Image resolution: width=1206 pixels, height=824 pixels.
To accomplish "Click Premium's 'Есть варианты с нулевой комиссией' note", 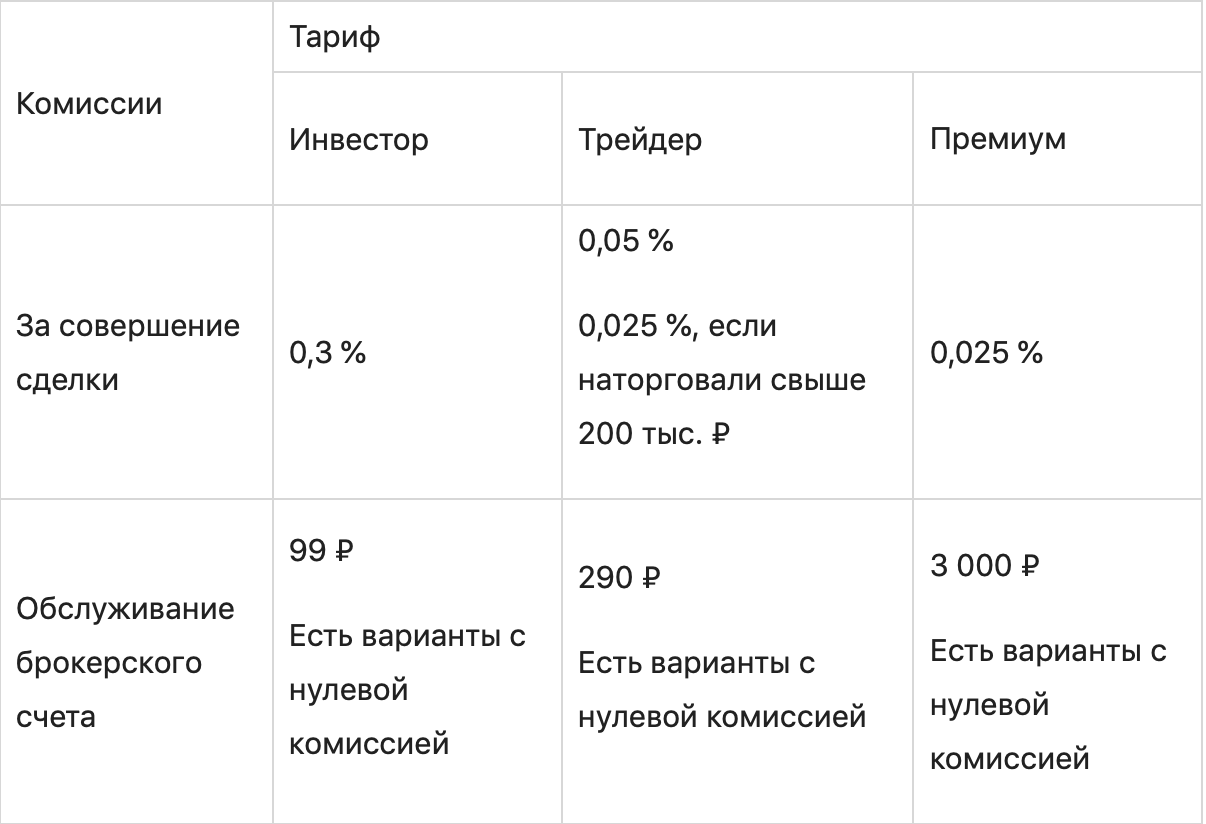I will coord(1048,705).
